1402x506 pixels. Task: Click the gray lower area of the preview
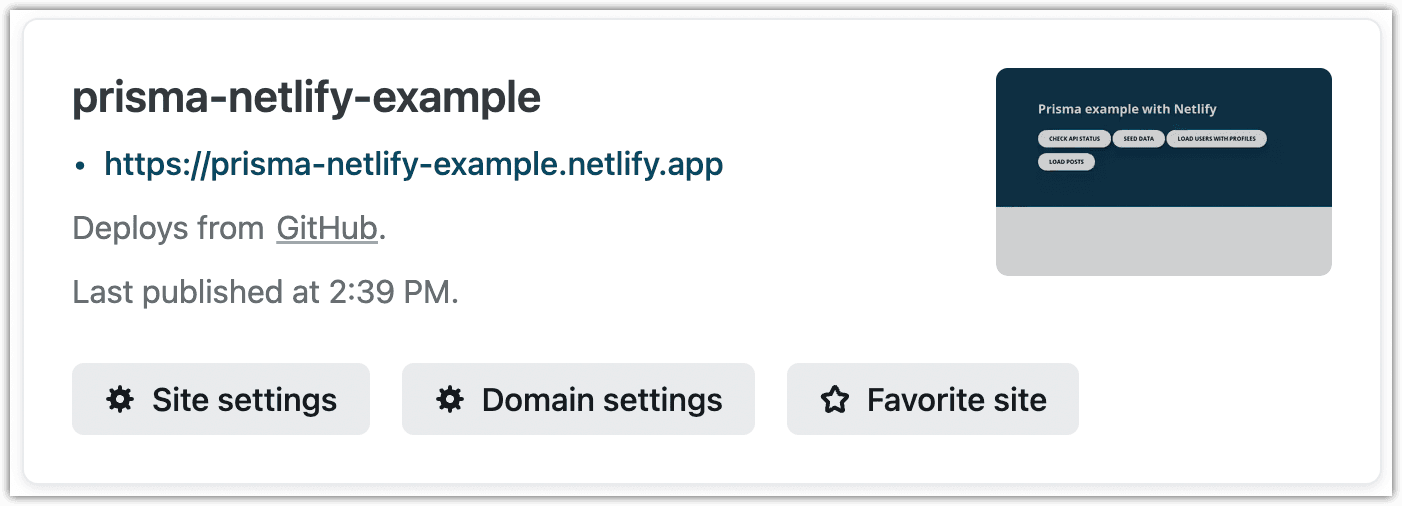[1163, 241]
